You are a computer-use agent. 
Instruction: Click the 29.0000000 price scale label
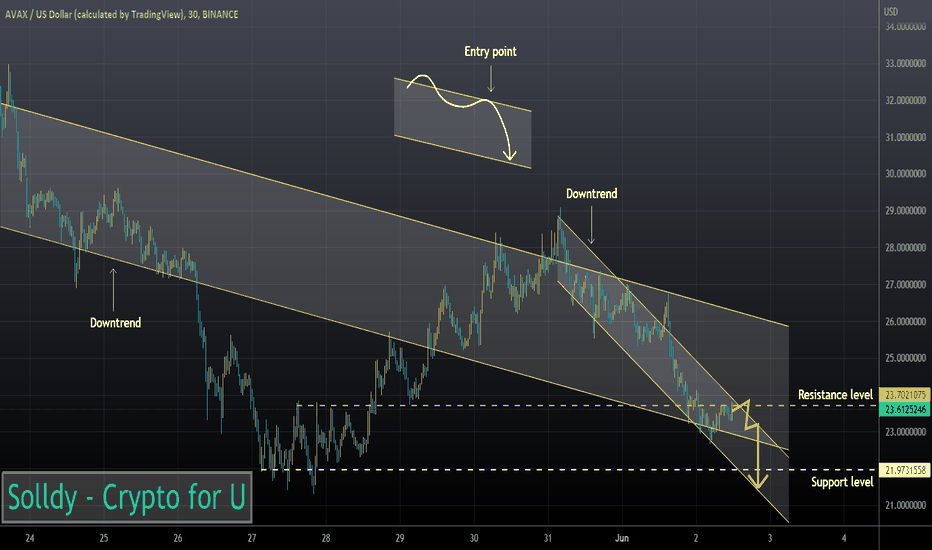[x=905, y=211]
